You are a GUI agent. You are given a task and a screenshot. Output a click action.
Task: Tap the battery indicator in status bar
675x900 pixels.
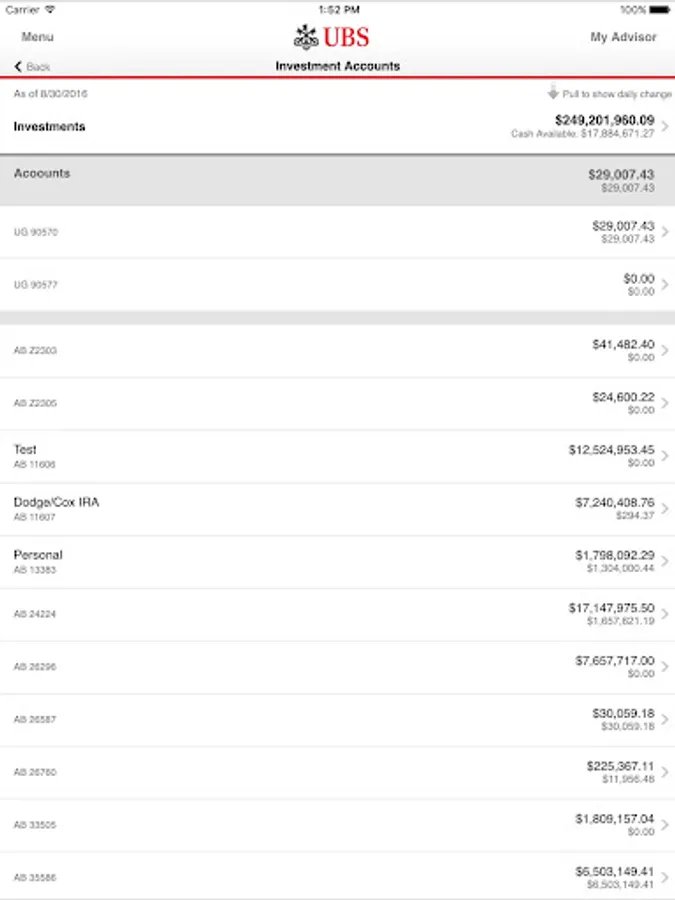click(659, 10)
